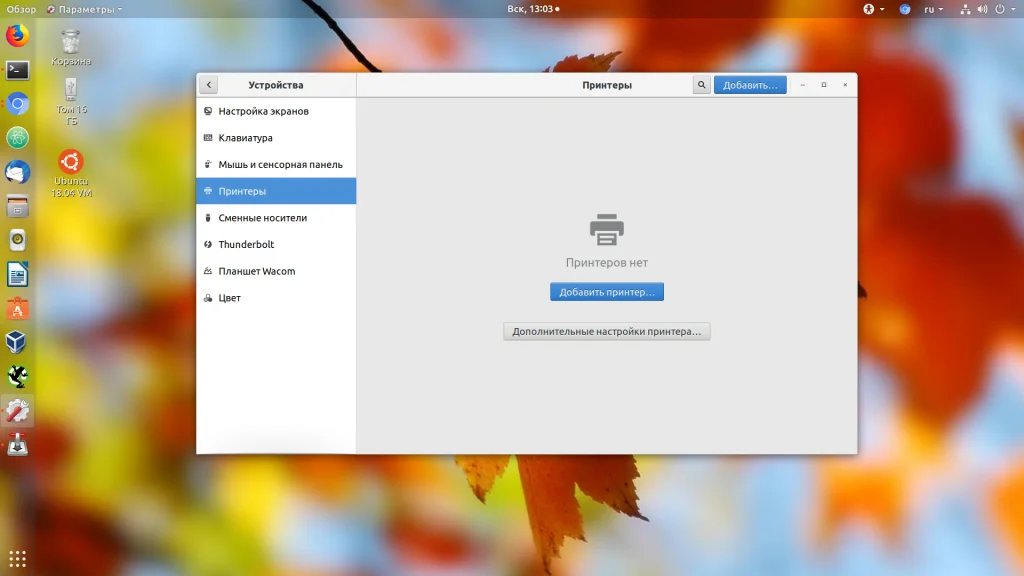Open the clock showing Вск, 13:03
Viewport: 1024px width, 576px height.
[x=532, y=9]
